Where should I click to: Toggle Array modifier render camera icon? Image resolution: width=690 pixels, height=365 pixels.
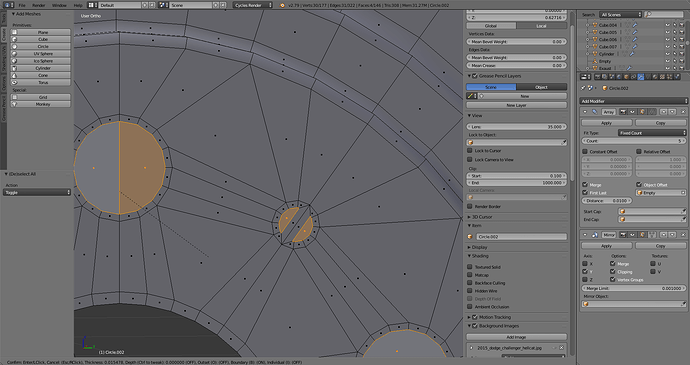(x=623, y=112)
